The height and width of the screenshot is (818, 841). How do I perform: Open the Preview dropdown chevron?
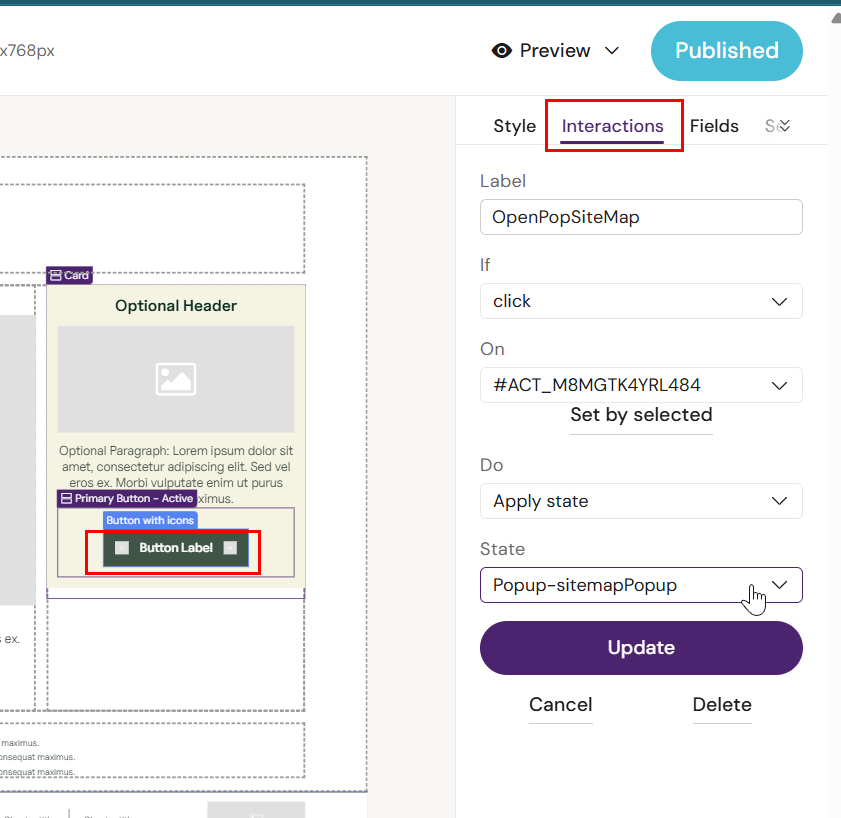(612, 51)
